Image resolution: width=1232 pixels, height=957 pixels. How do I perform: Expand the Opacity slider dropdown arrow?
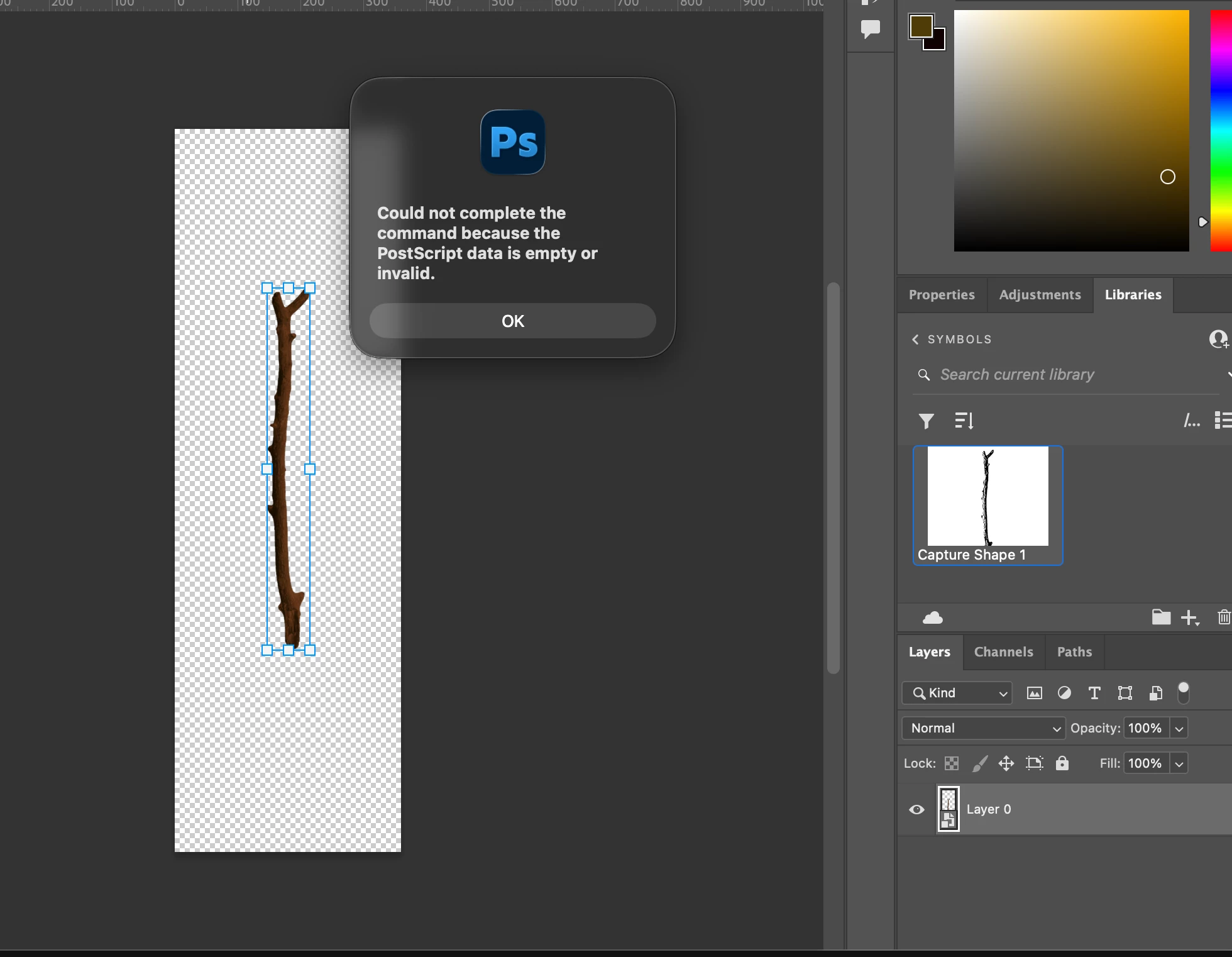(x=1179, y=728)
